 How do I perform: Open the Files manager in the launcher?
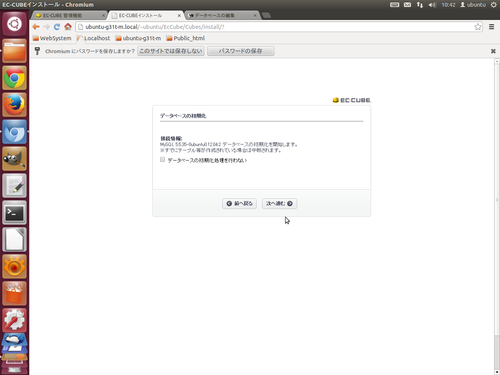click(x=14, y=51)
